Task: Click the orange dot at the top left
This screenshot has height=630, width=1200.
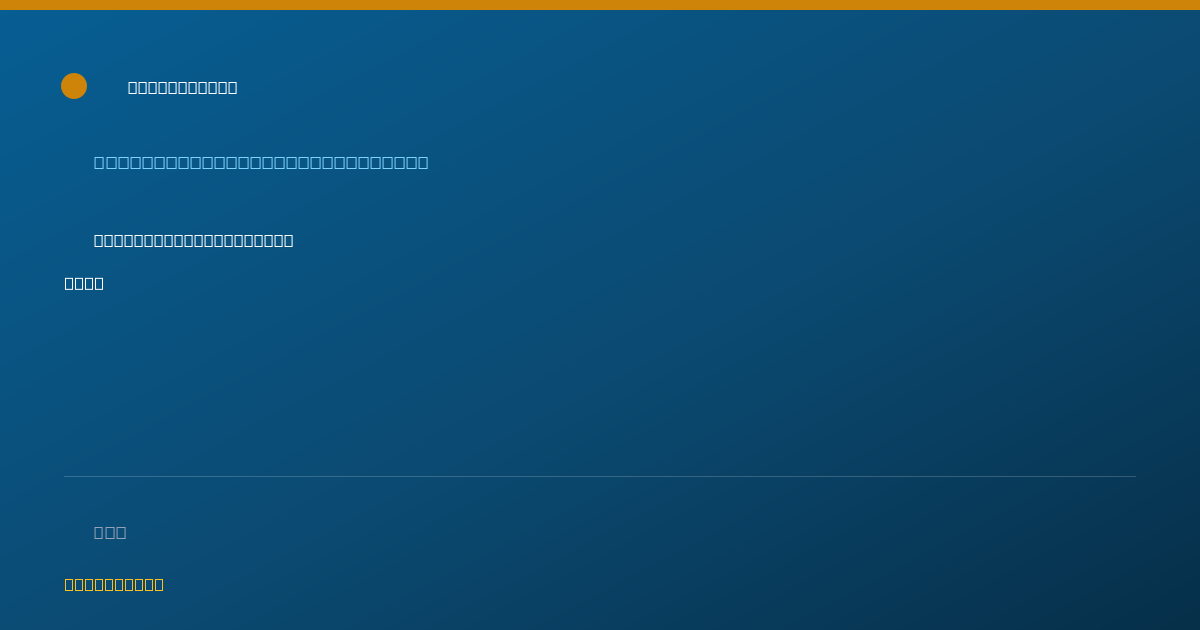Action: 74,86
